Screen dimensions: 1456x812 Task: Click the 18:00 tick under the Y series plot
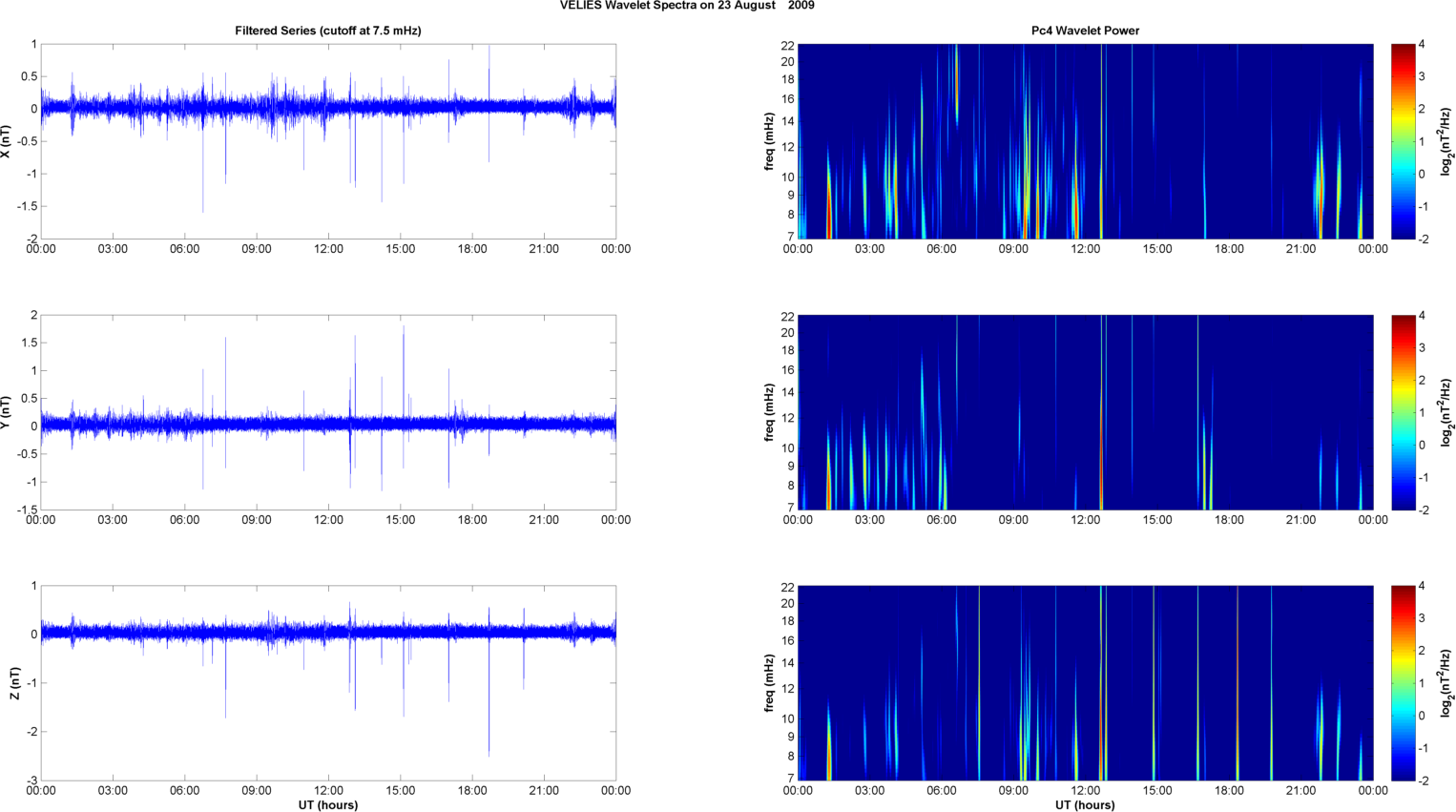[x=472, y=520]
